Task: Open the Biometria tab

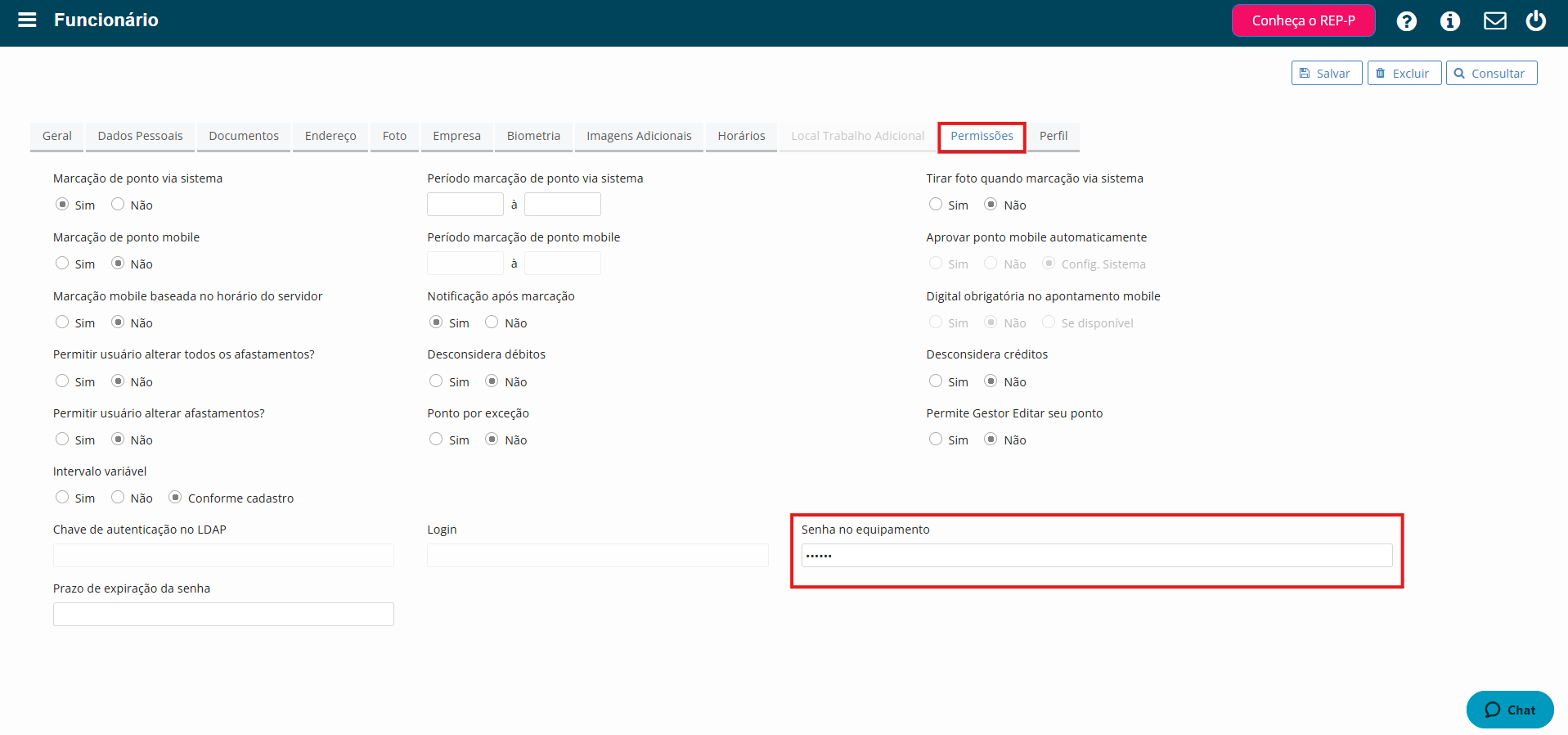Action: 533,136
